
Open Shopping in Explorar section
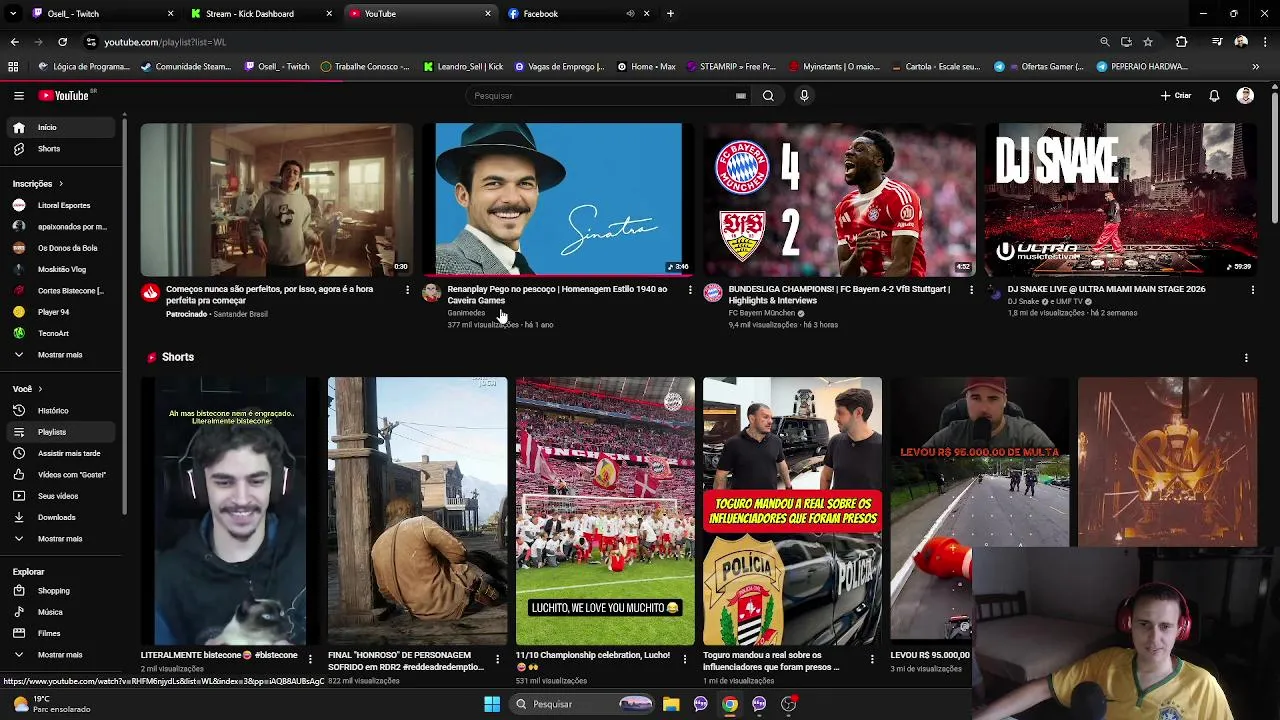63,591
